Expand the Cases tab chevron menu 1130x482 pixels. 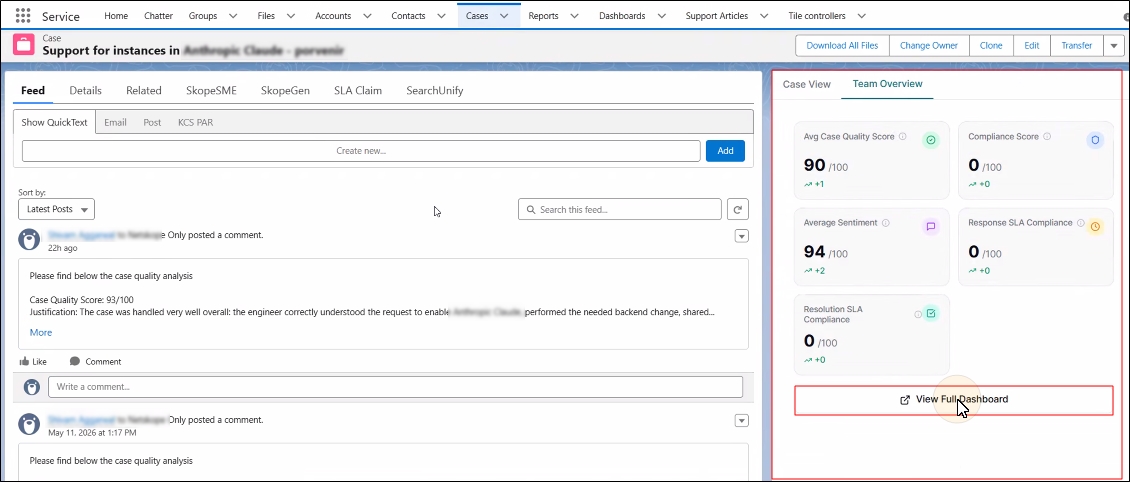tap(504, 15)
